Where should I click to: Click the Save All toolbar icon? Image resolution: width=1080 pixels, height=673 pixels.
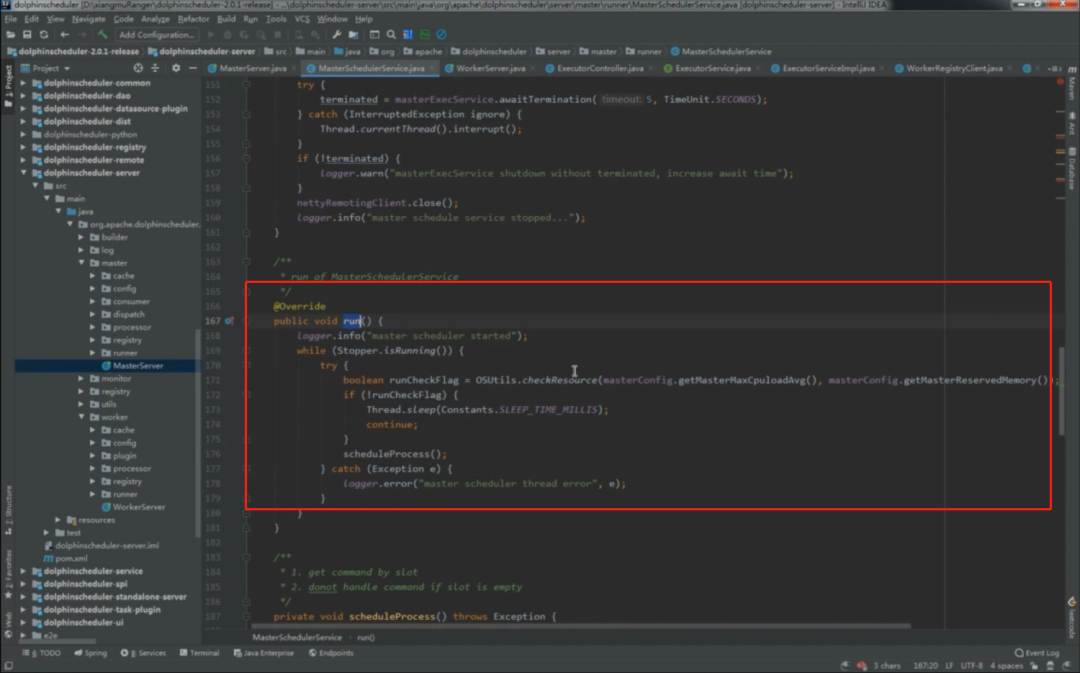27,34
